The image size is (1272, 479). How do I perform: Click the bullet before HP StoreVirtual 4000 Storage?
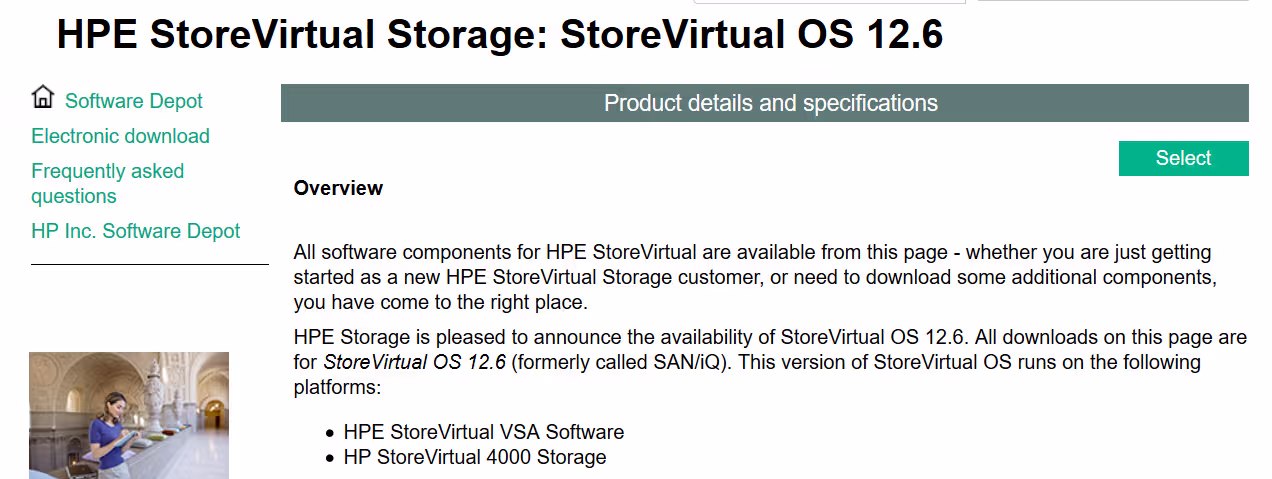tap(330, 458)
